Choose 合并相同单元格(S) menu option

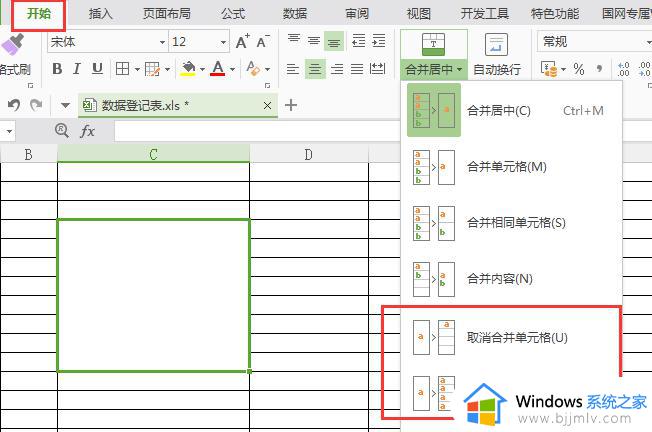pos(511,223)
